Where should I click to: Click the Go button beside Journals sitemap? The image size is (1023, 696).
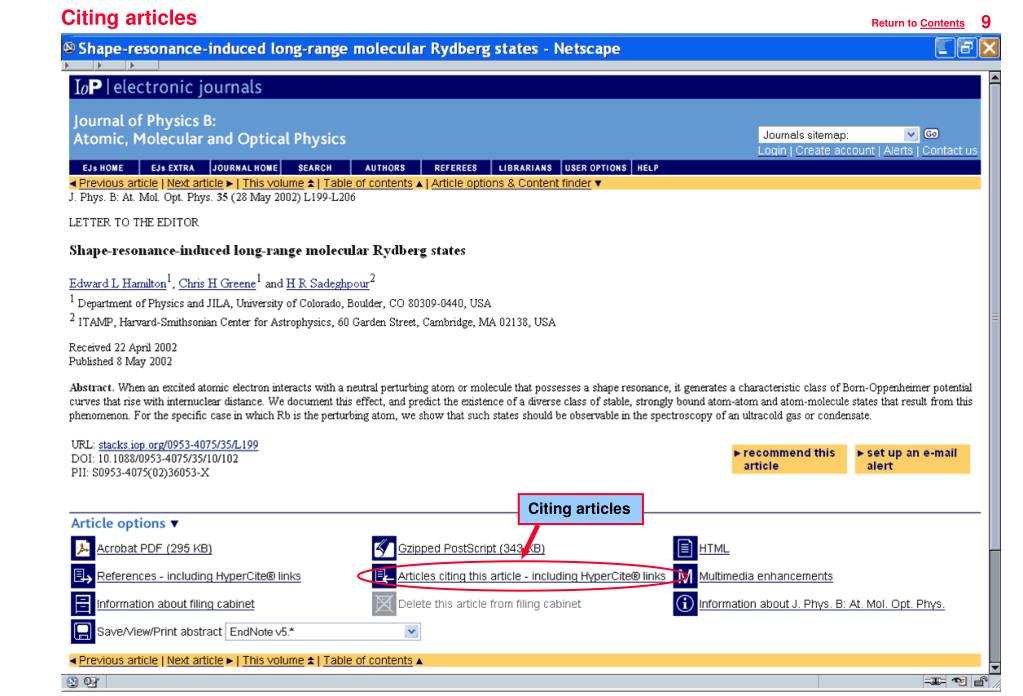pyautogui.click(x=931, y=134)
